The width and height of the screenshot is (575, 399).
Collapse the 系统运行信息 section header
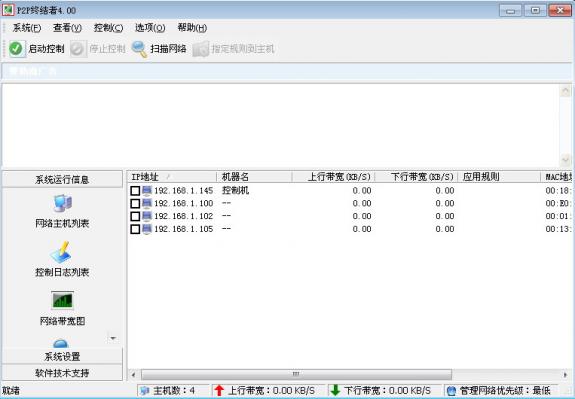62,179
